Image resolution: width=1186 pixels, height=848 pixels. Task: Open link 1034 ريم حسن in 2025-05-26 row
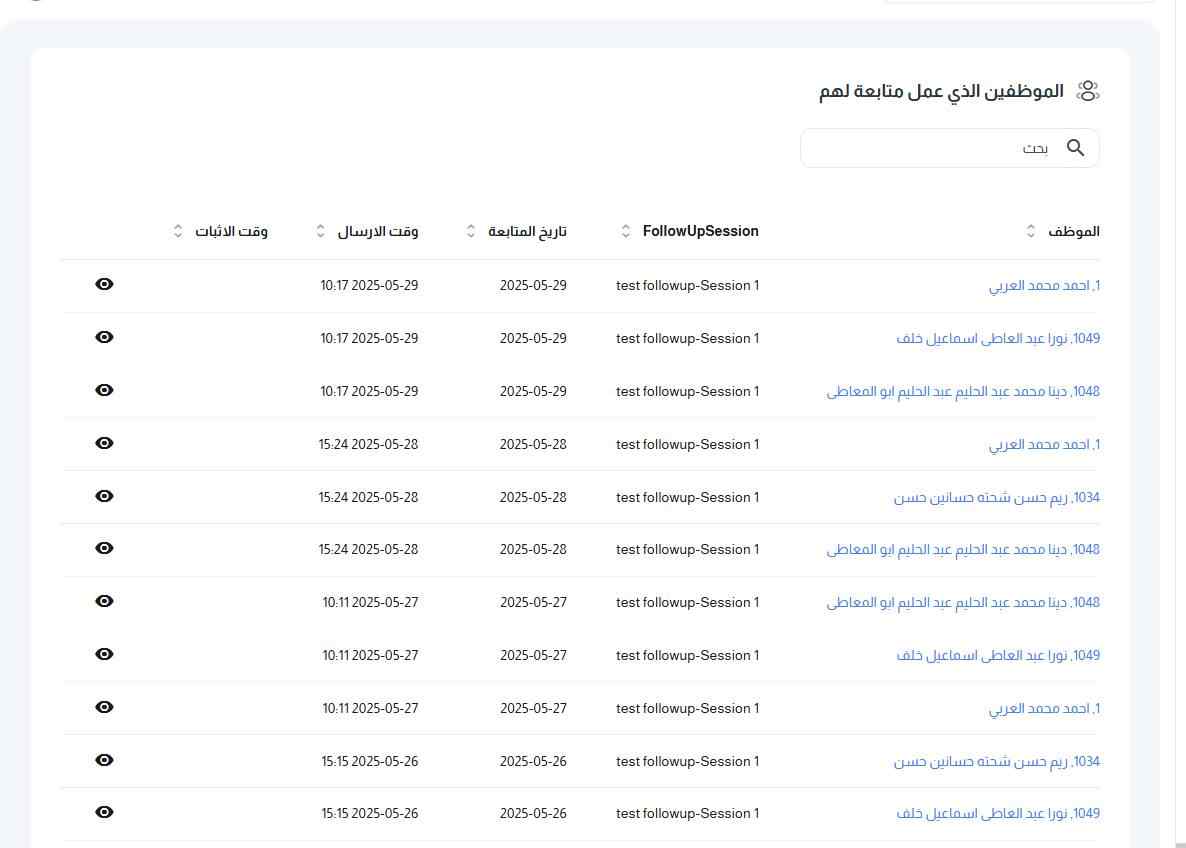(996, 762)
